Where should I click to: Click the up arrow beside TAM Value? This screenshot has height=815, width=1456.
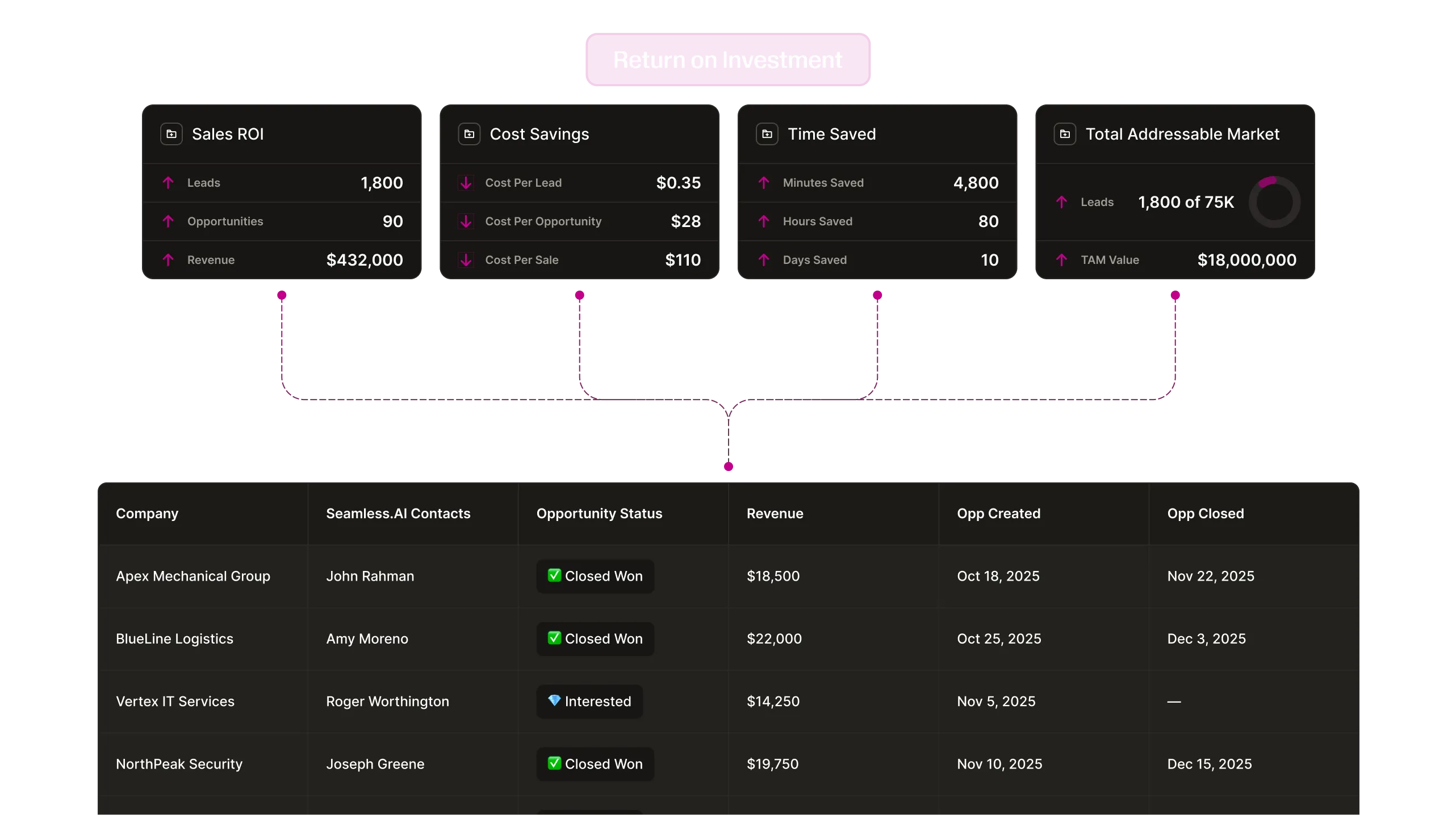click(x=1062, y=260)
